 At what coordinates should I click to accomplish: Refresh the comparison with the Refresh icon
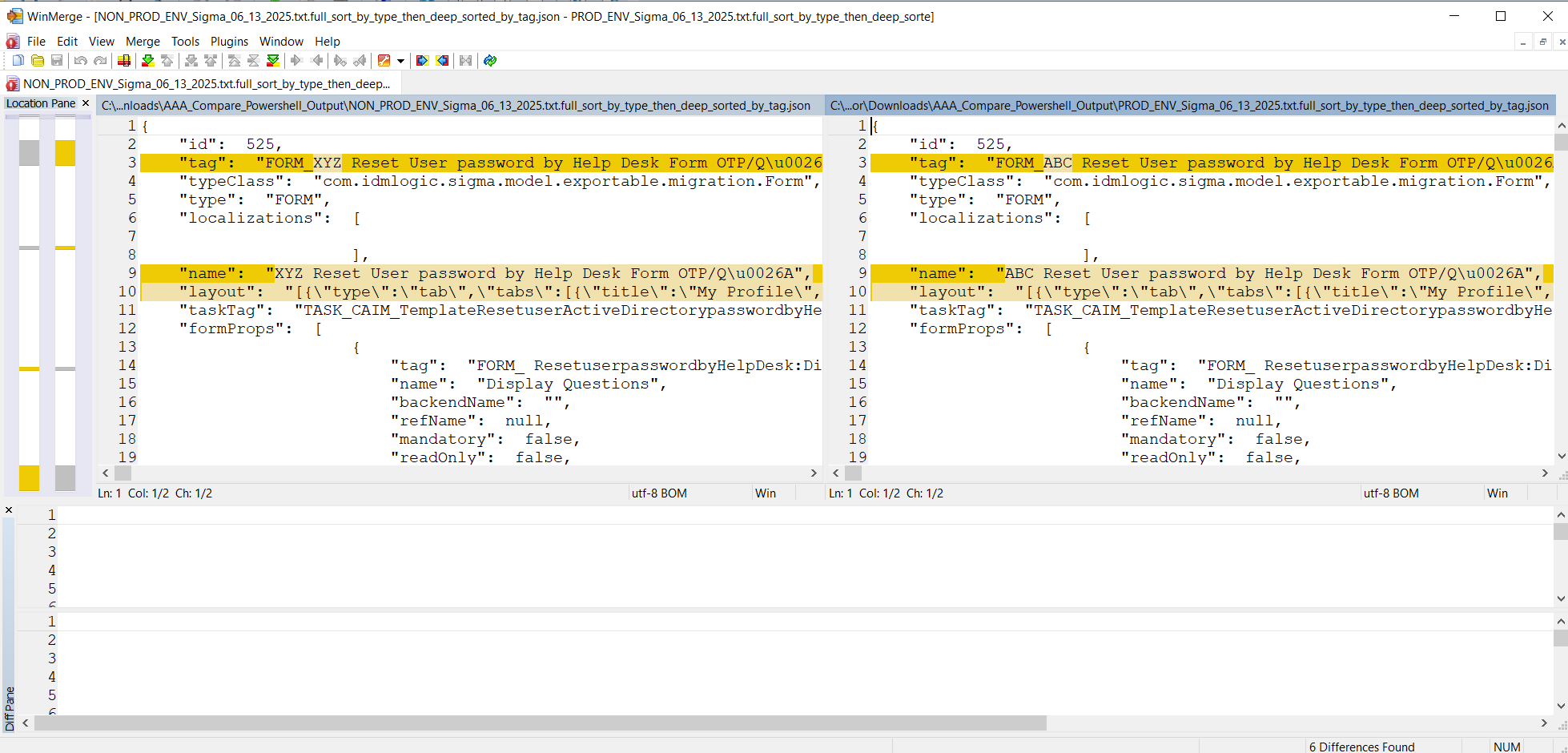[490, 61]
